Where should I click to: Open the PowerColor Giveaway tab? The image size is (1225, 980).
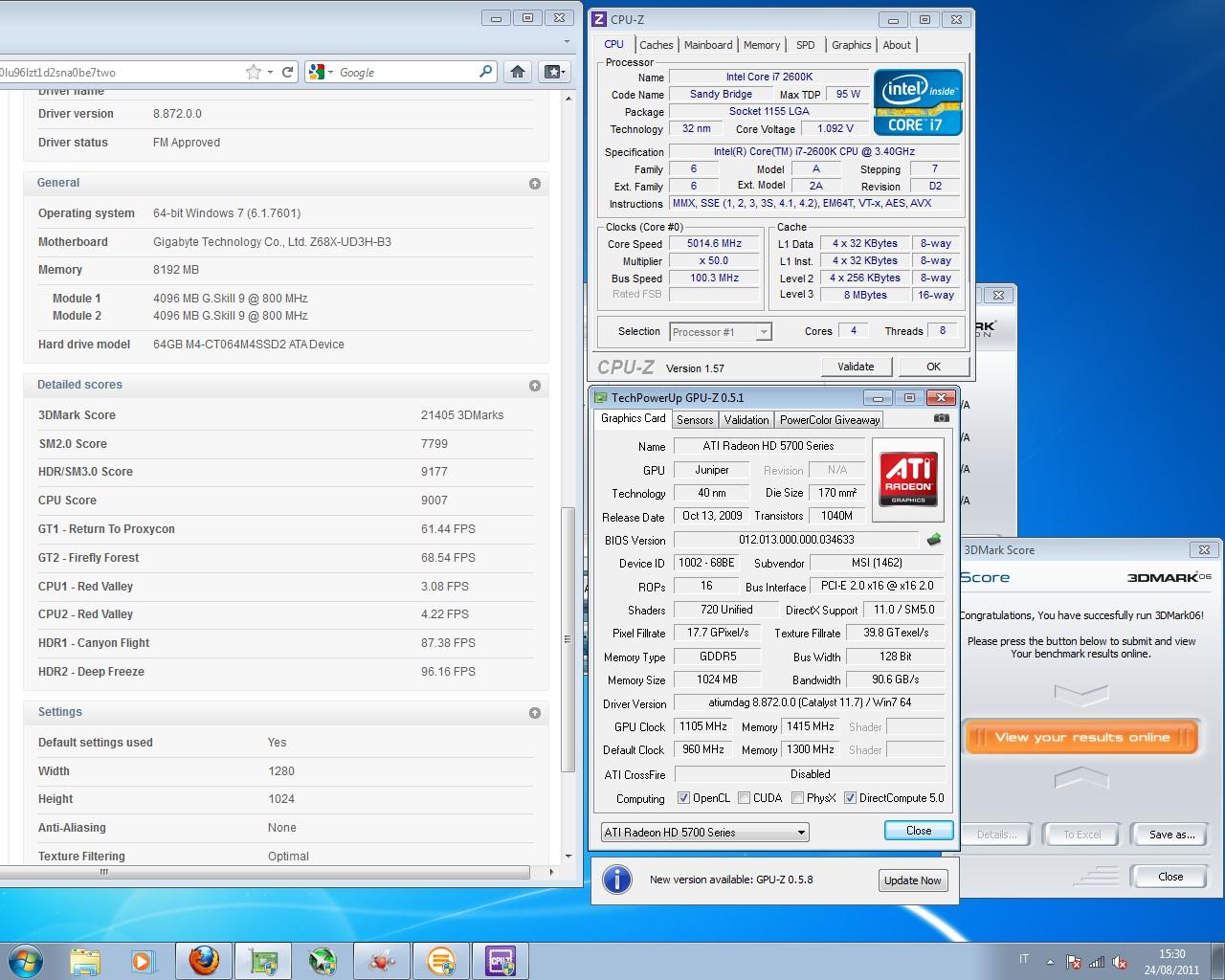click(x=830, y=420)
